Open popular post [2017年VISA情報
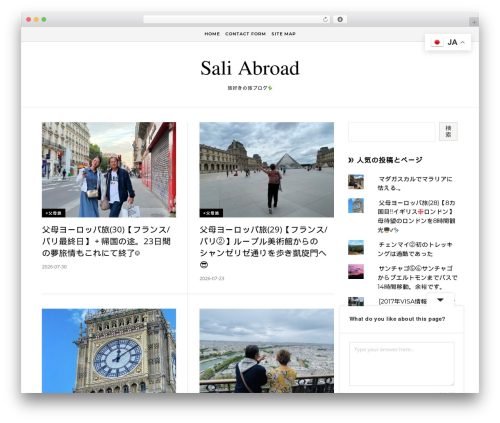 coord(402,301)
